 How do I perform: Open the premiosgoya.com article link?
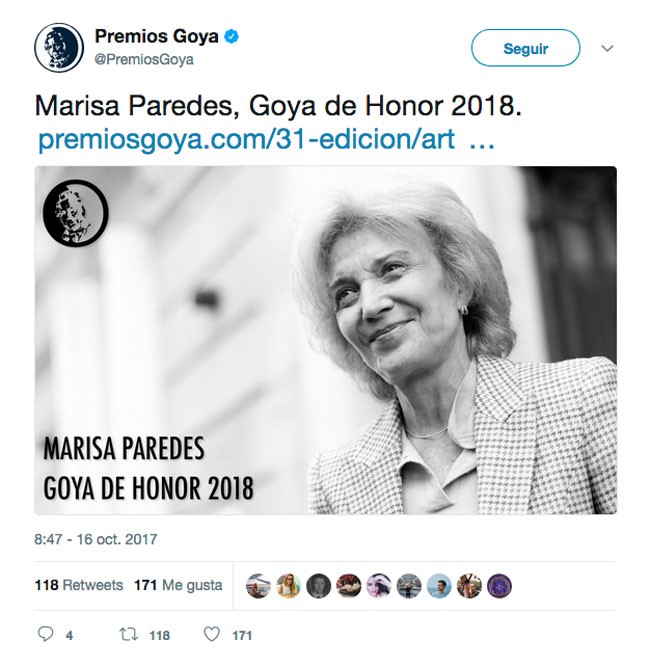[246, 139]
